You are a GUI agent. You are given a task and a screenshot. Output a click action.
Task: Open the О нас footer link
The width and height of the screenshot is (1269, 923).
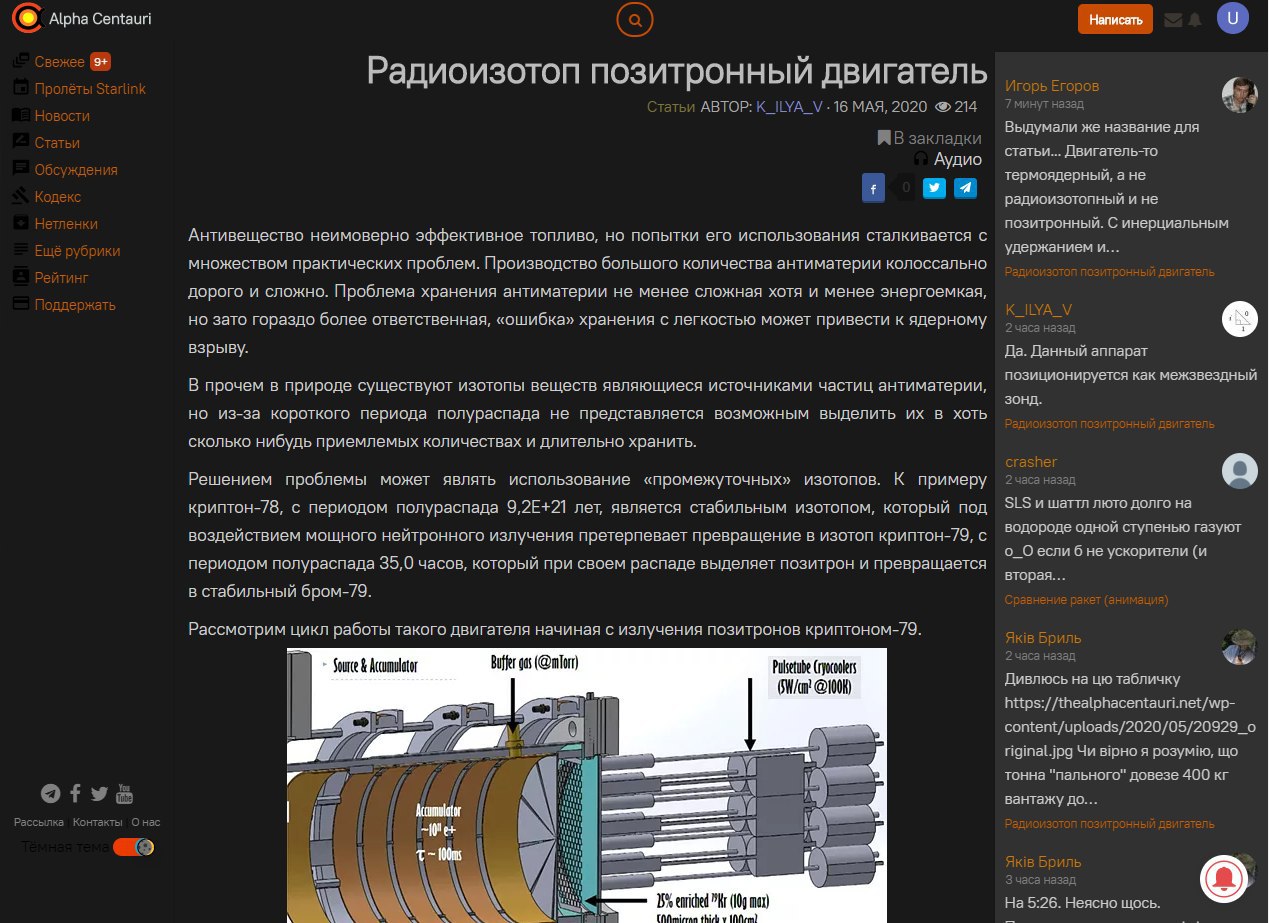click(x=145, y=822)
